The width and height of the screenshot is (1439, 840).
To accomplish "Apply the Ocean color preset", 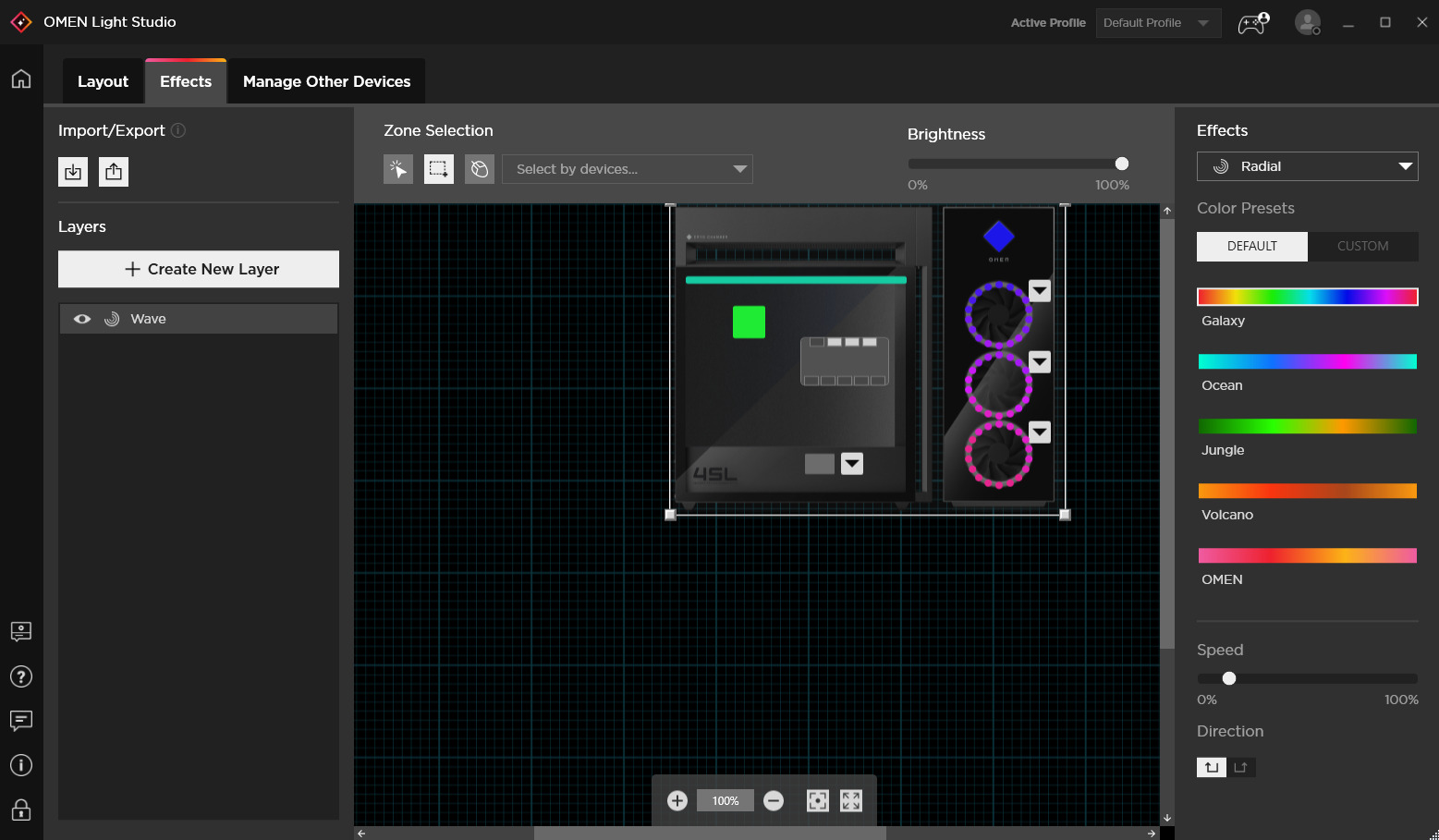I will coord(1307,361).
